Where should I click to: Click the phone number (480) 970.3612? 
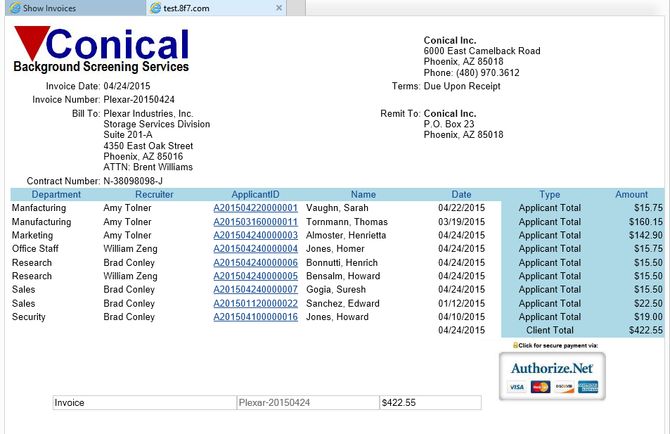tap(488, 73)
